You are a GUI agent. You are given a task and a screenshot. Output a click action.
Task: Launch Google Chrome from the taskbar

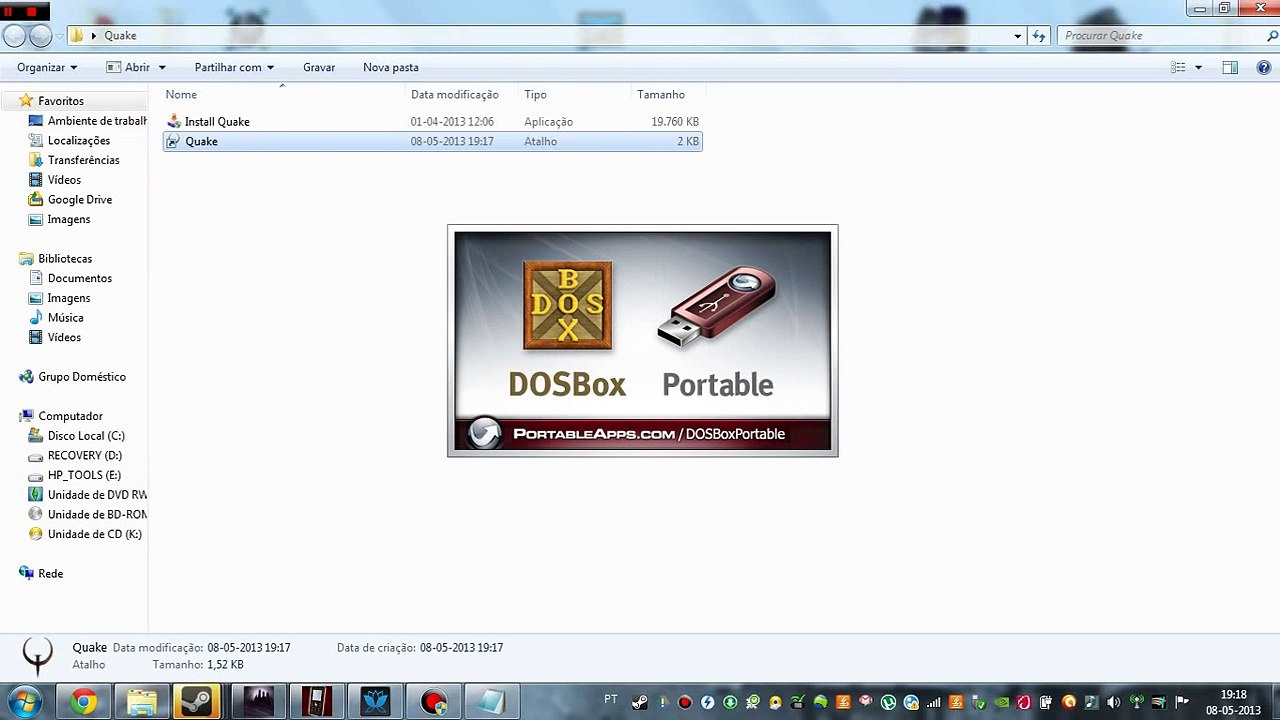pos(84,703)
